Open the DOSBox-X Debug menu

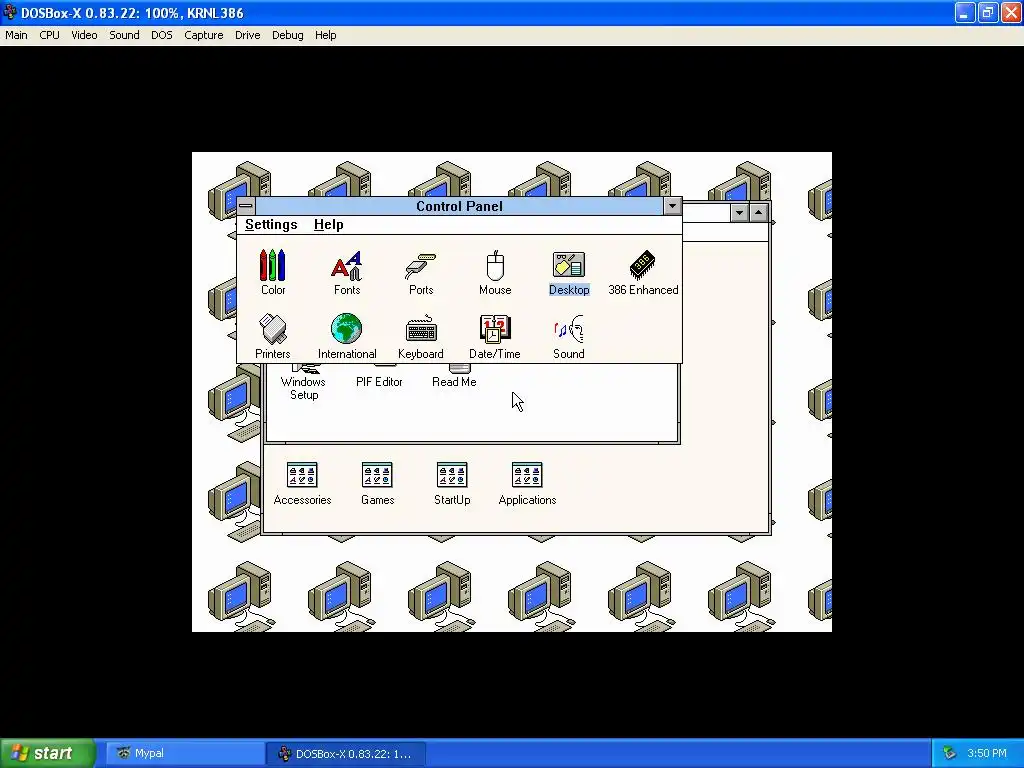[288, 35]
